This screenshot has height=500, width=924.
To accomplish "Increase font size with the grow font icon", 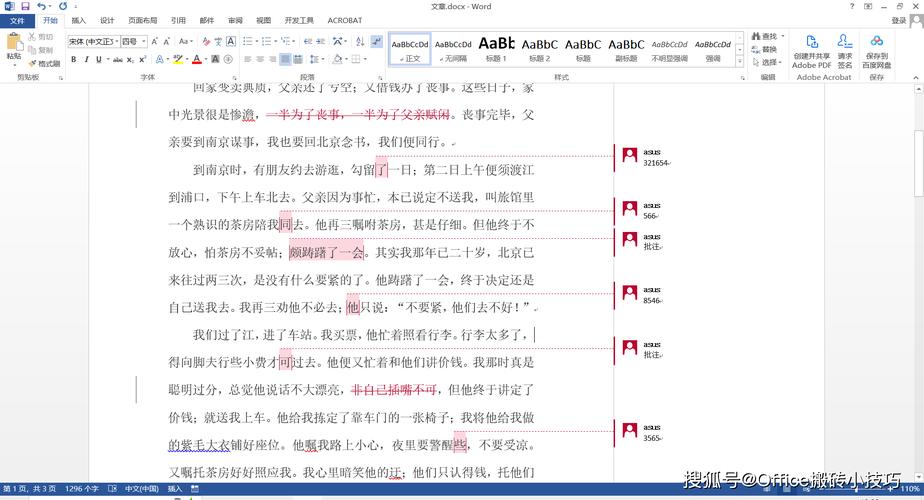I will (154, 41).
